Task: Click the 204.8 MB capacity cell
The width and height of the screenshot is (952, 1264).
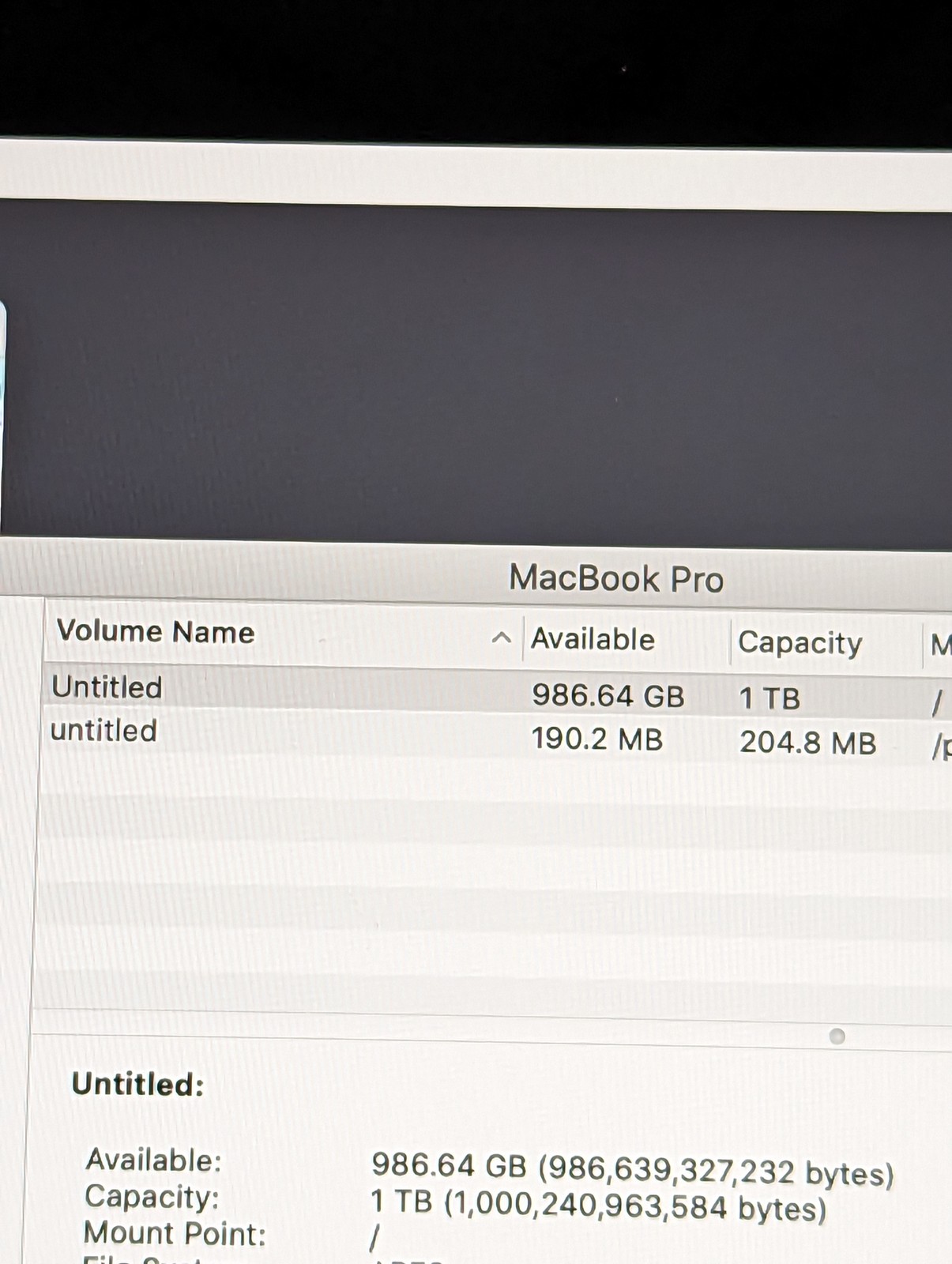Action: (x=807, y=743)
